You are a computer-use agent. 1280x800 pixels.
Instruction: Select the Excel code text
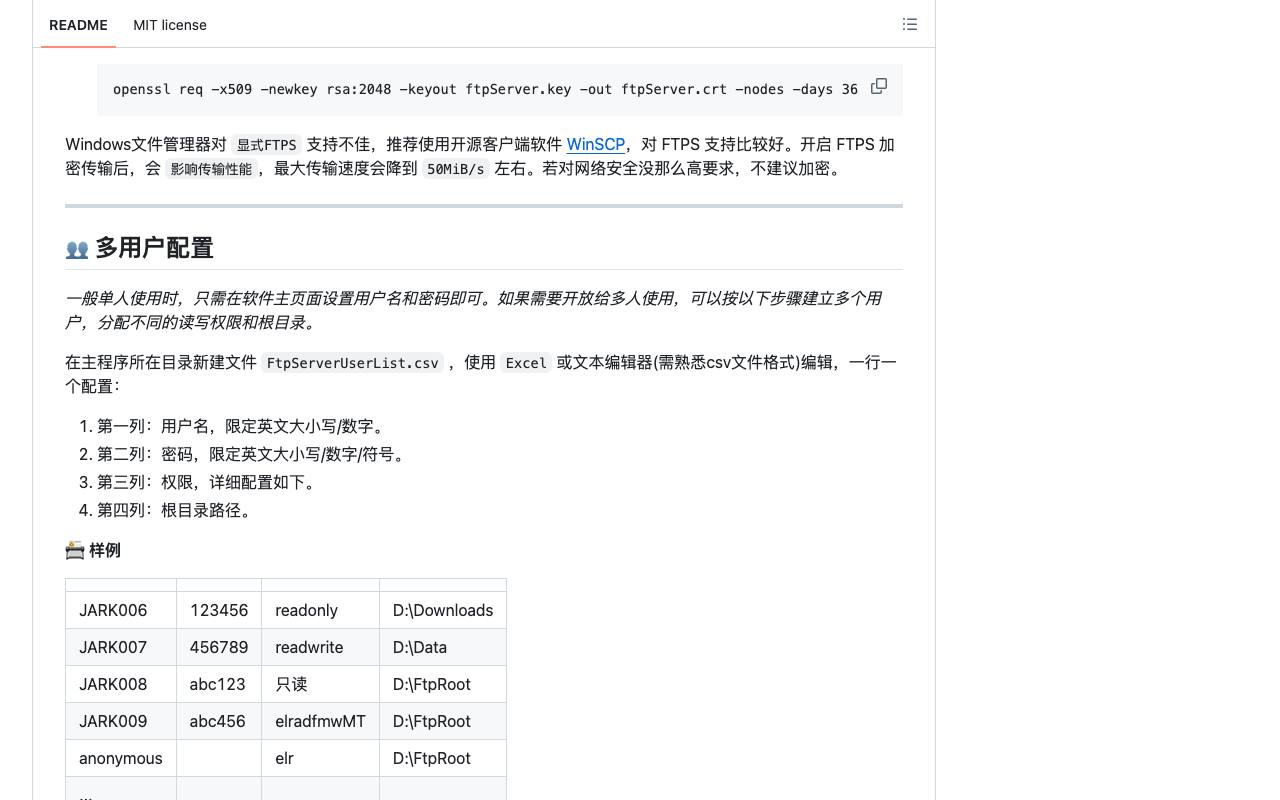point(526,363)
